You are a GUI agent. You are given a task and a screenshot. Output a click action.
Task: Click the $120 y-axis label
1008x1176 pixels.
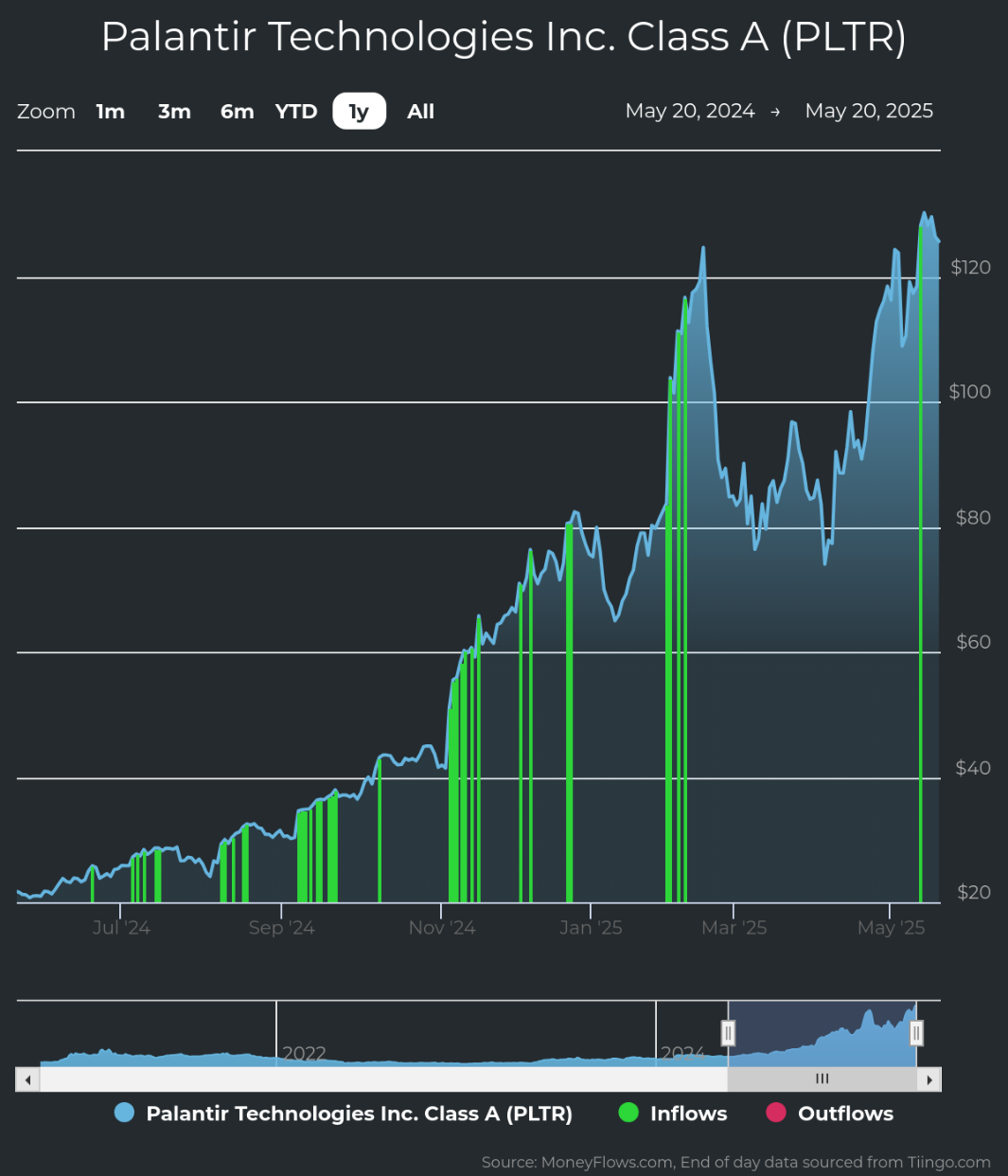[x=970, y=267]
